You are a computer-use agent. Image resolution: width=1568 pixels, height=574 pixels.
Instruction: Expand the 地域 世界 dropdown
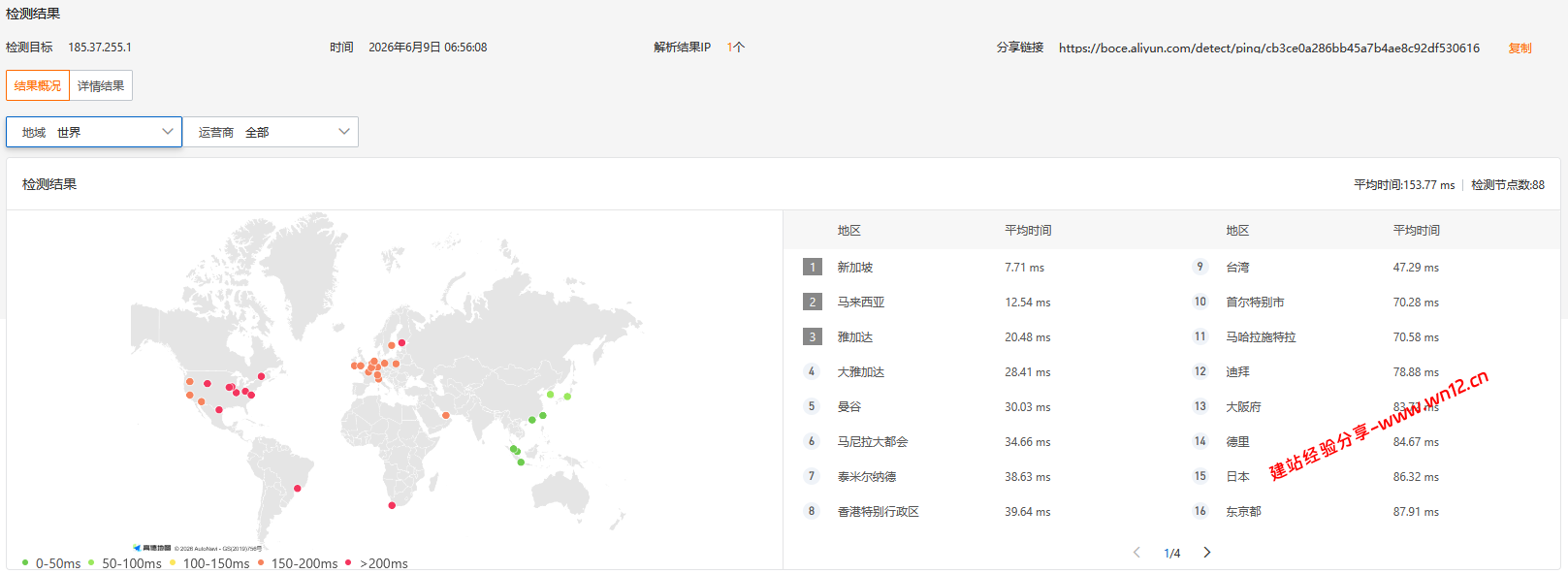pyautogui.click(x=94, y=132)
